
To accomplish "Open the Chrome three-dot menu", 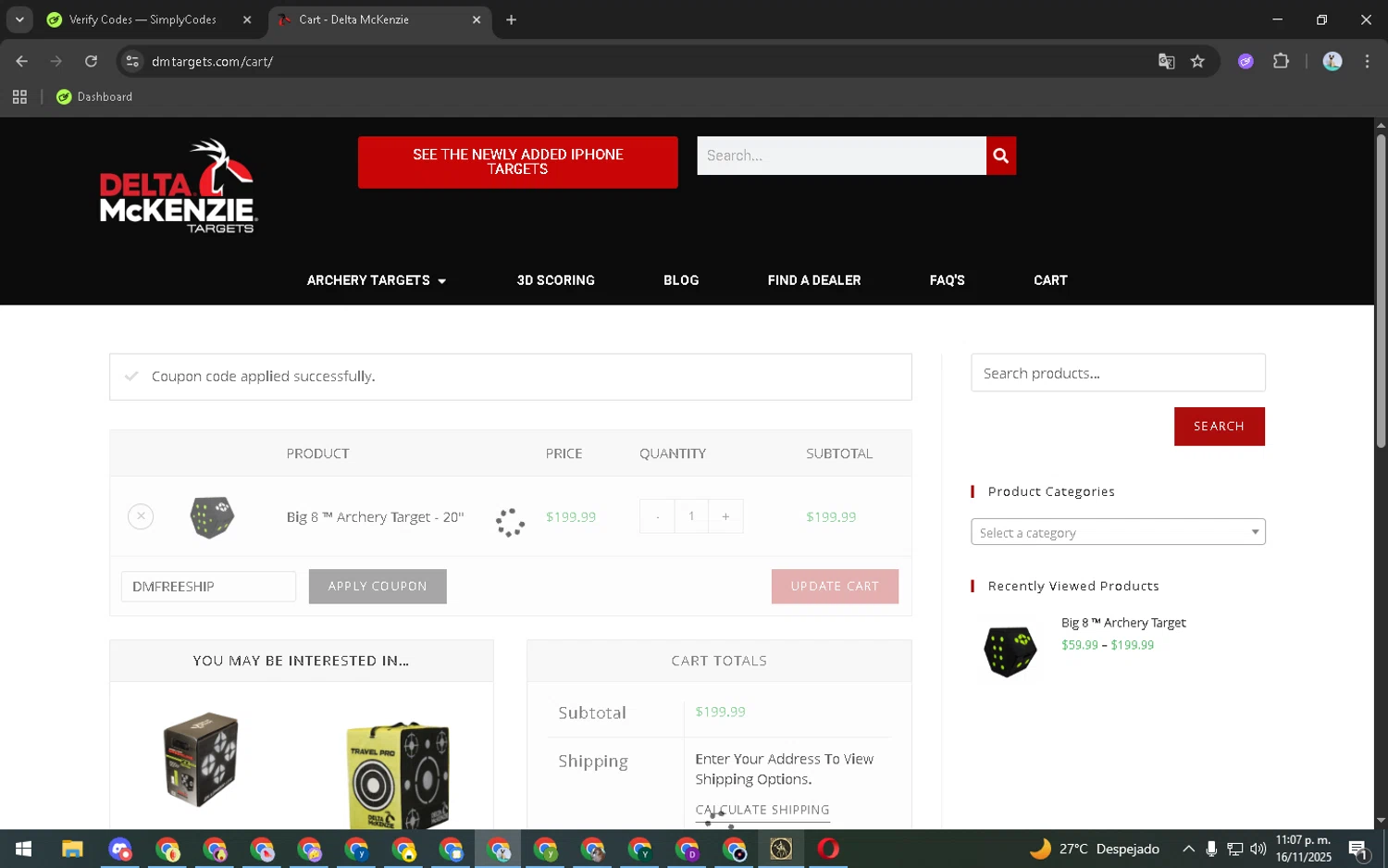I will point(1367,61).
